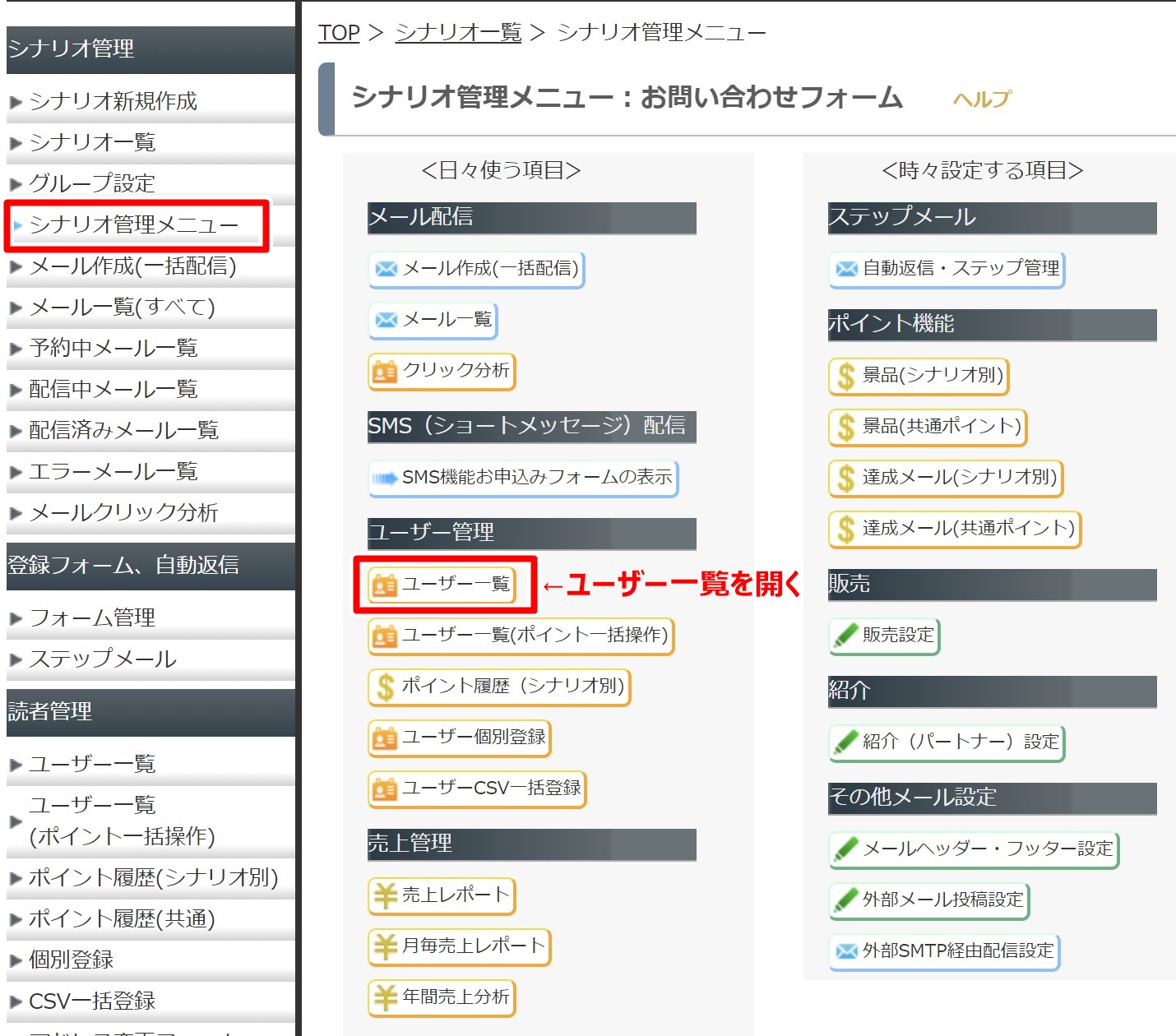The height and width of the screenshot is (1036, 1176).
Task: Click arrow beside ポイント履歴(共通)
Action: point(16,919)
